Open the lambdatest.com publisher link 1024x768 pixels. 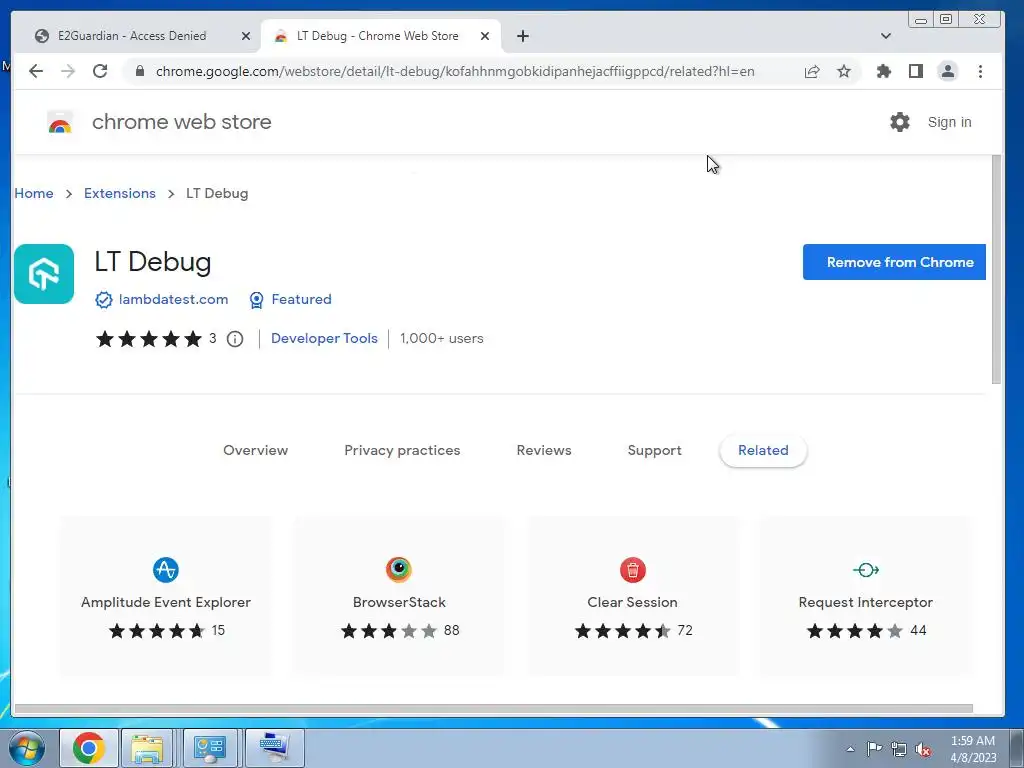point(173,299)
